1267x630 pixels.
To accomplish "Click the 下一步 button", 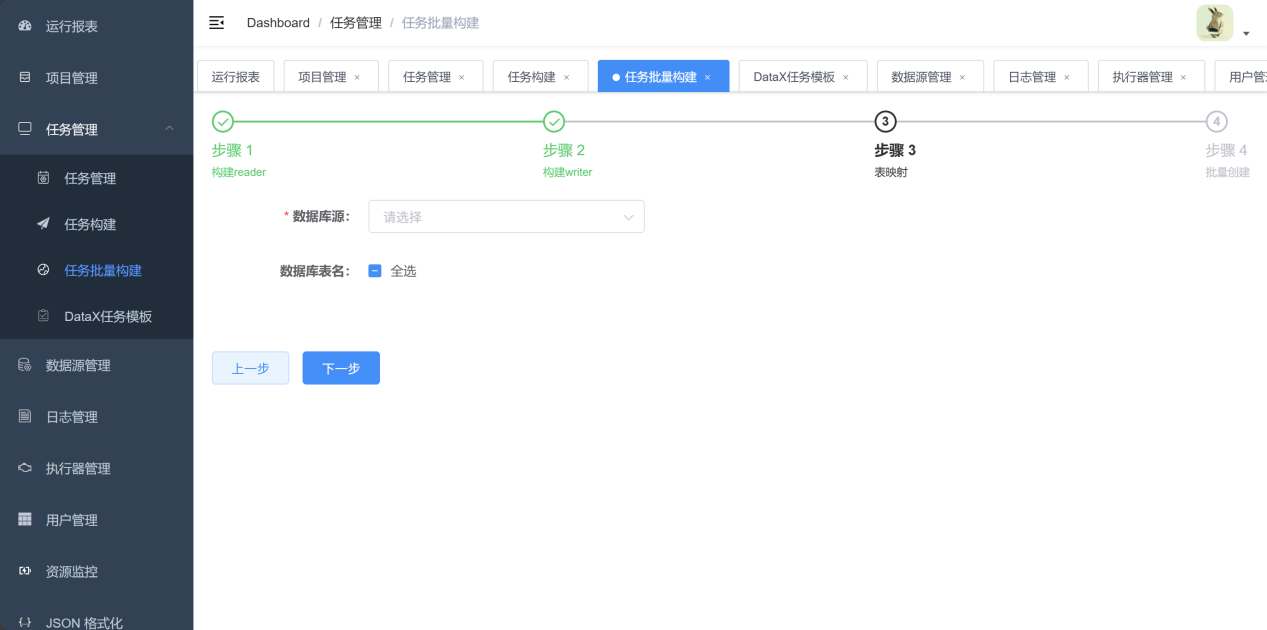I will coord(341,368).
